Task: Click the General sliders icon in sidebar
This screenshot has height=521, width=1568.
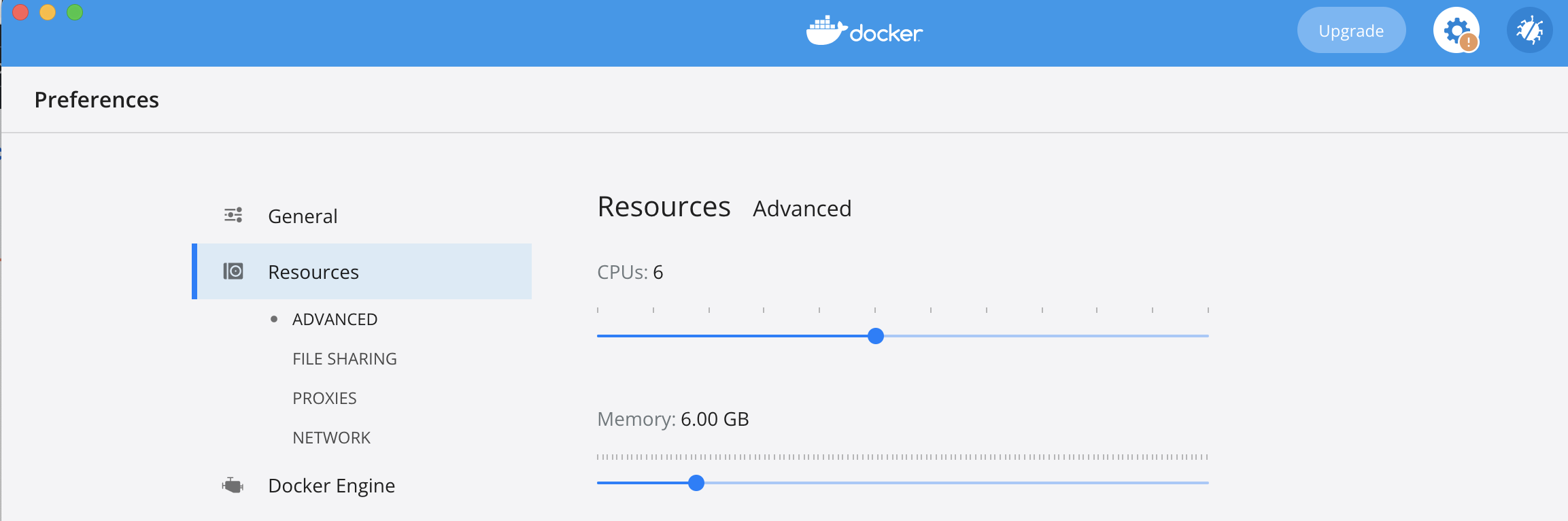Action: coord(233,215)
